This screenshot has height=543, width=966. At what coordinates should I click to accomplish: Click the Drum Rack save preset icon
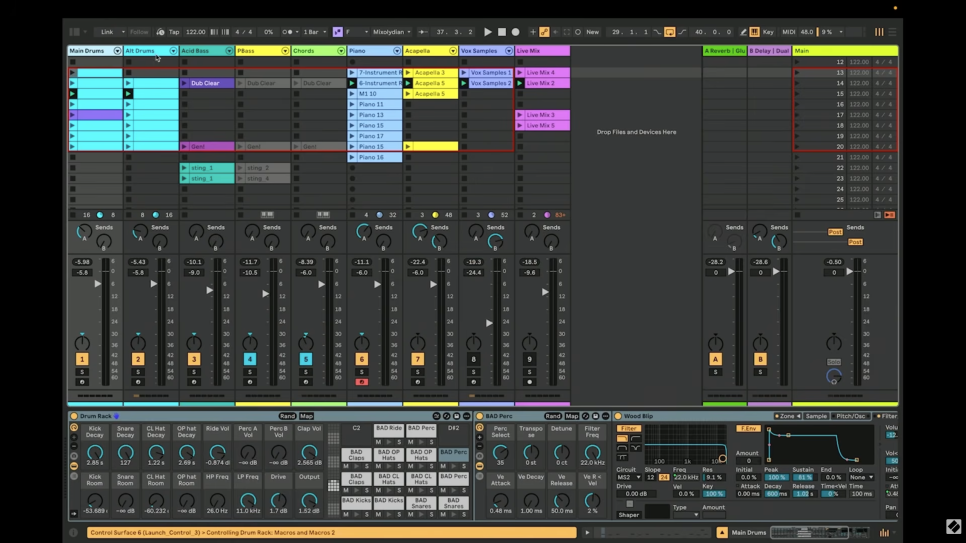click(457, 416)
